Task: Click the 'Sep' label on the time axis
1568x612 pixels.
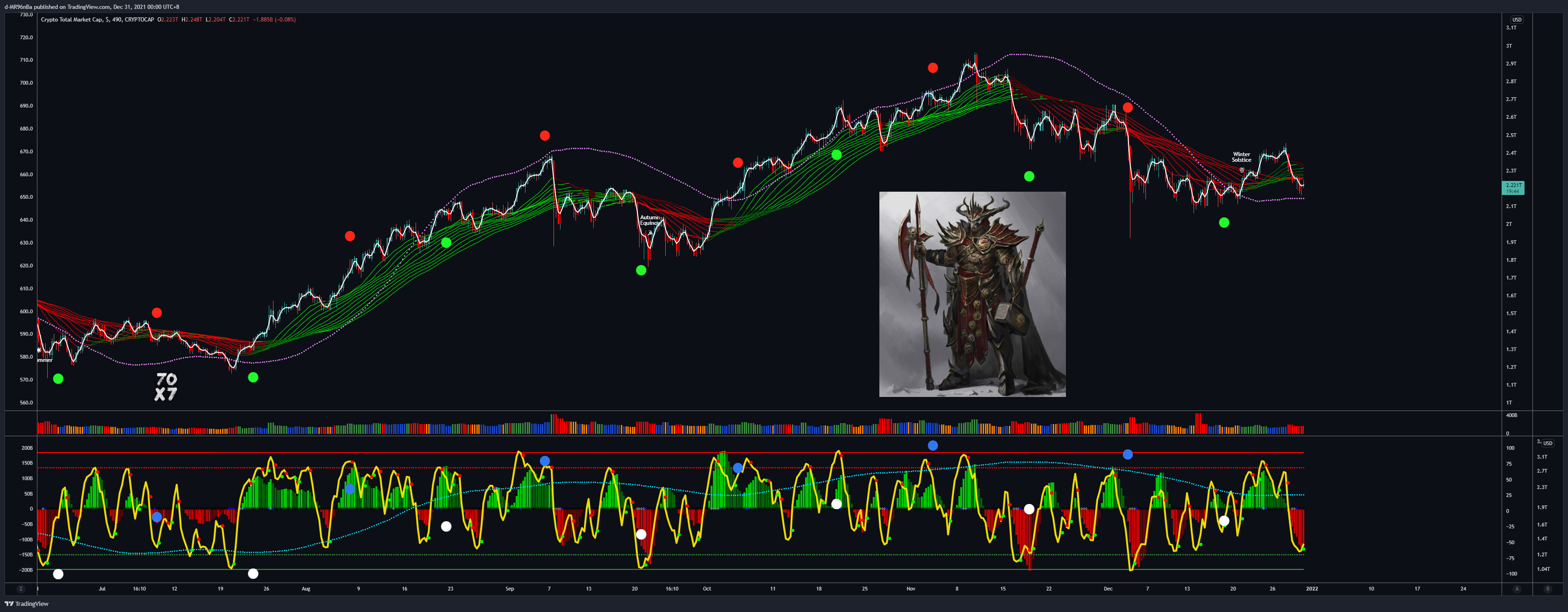Action: pos(510,589)
